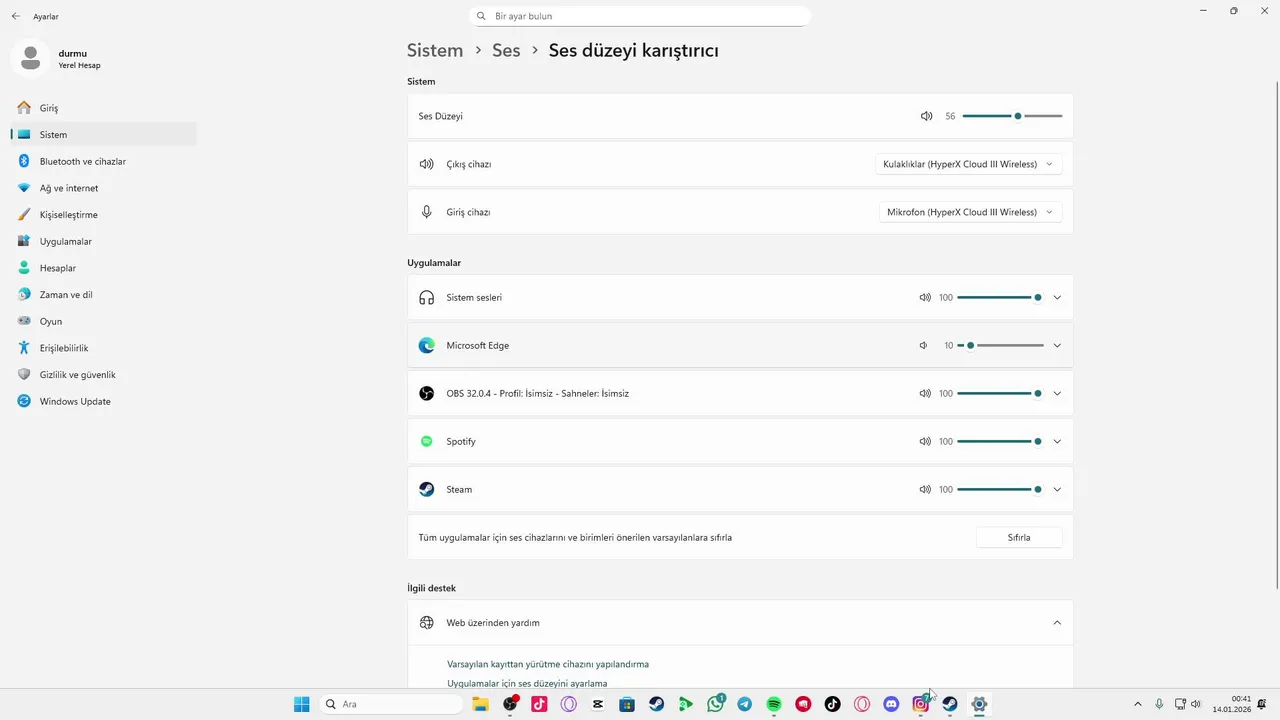Click the taskbar Ara search box
Screen dimensions: 1280x720
click(x=391, y=704)
